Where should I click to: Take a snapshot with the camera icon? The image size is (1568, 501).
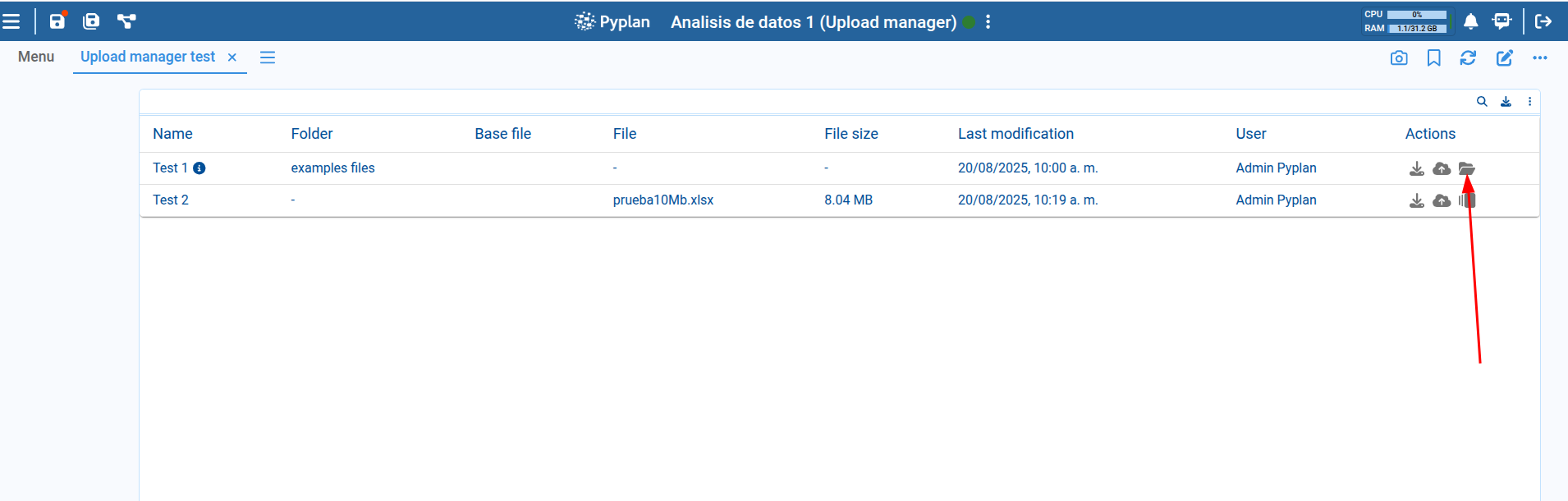click(1399, 58)
